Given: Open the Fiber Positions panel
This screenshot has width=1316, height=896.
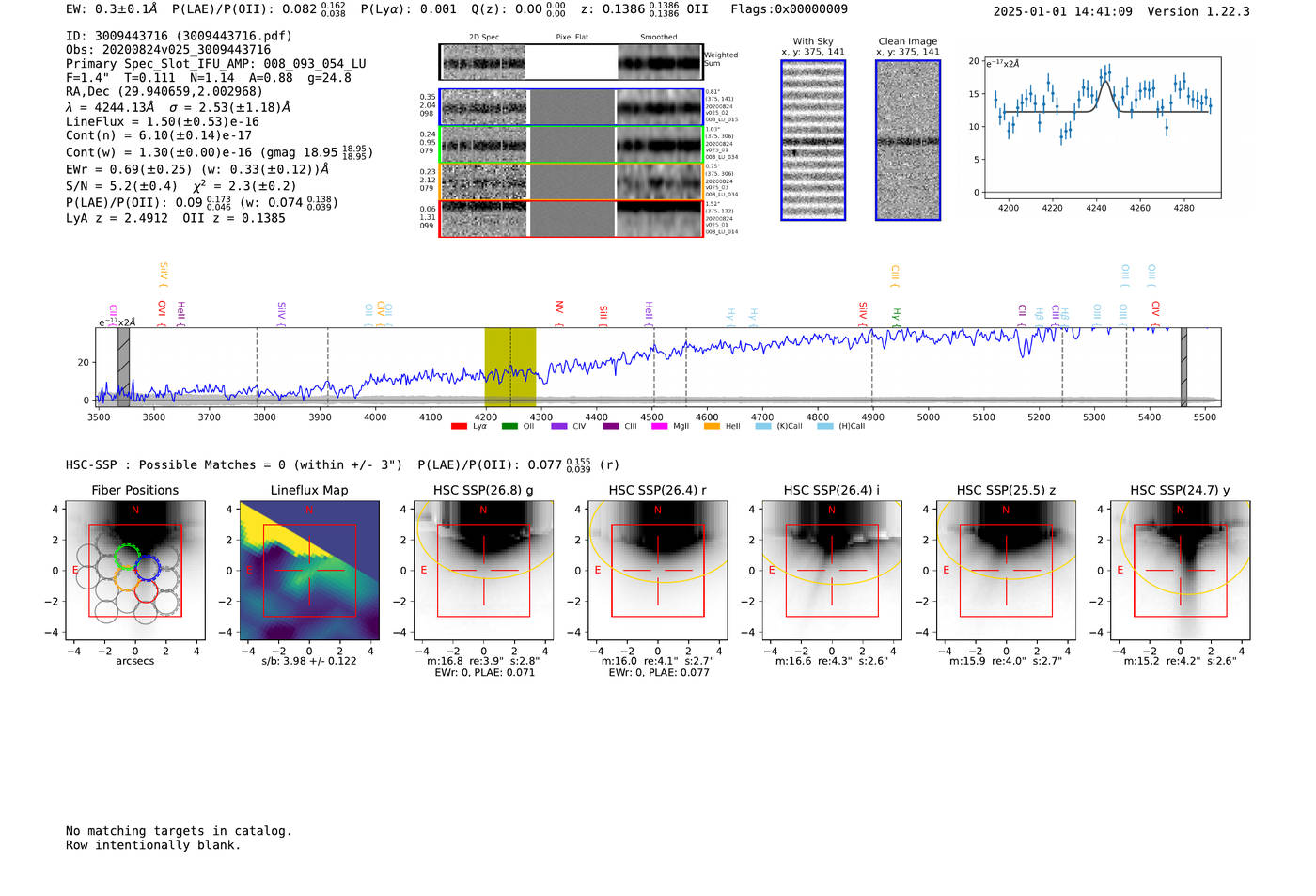Looking at the screenshot, I should tap(135, 571).
